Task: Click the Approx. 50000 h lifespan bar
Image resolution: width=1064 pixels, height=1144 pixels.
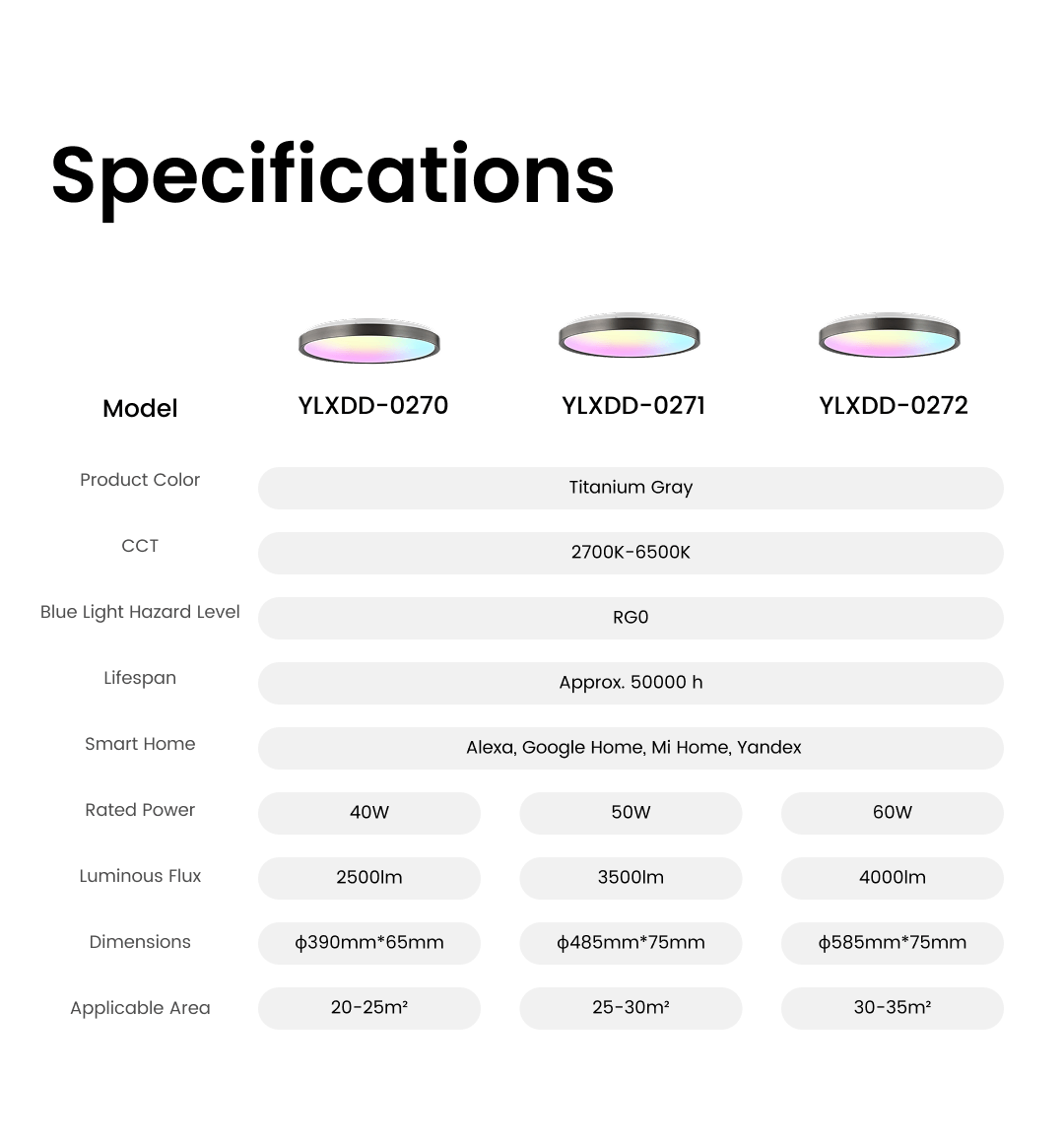Action: (x=631, y=683)
